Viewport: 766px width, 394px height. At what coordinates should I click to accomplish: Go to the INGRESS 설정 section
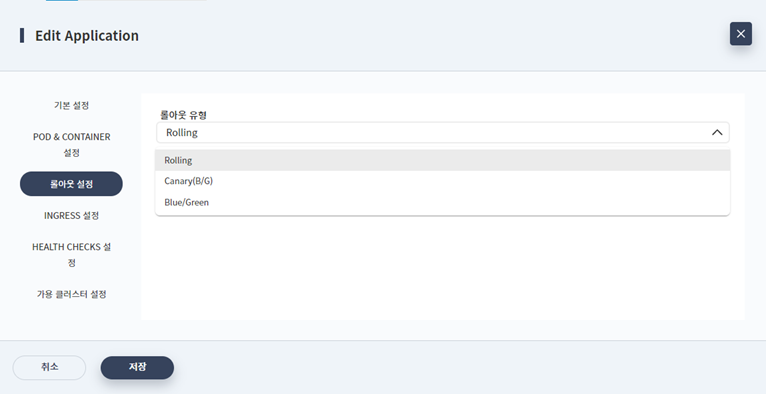point(71,215)
